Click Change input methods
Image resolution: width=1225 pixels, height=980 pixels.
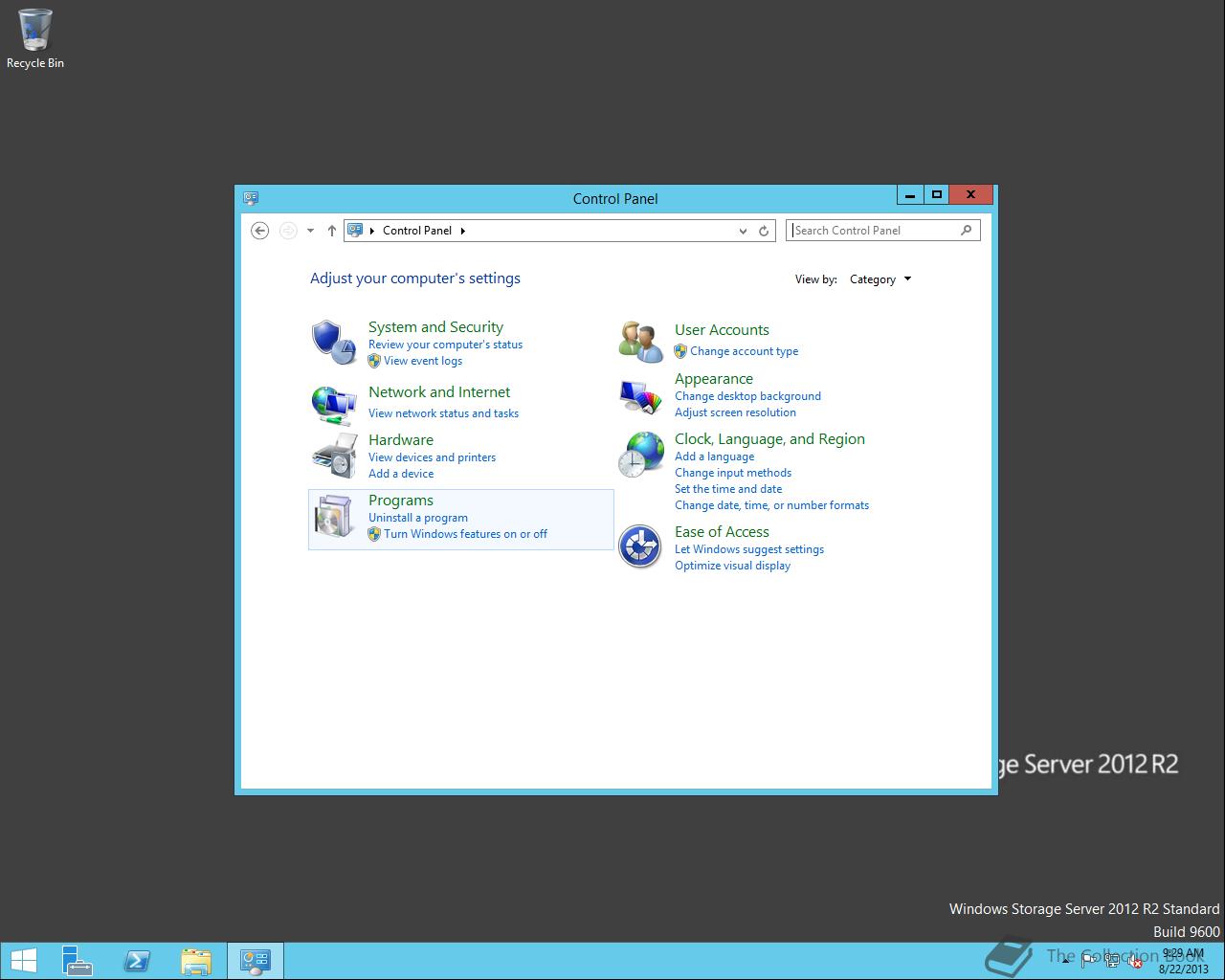(733, 473)
